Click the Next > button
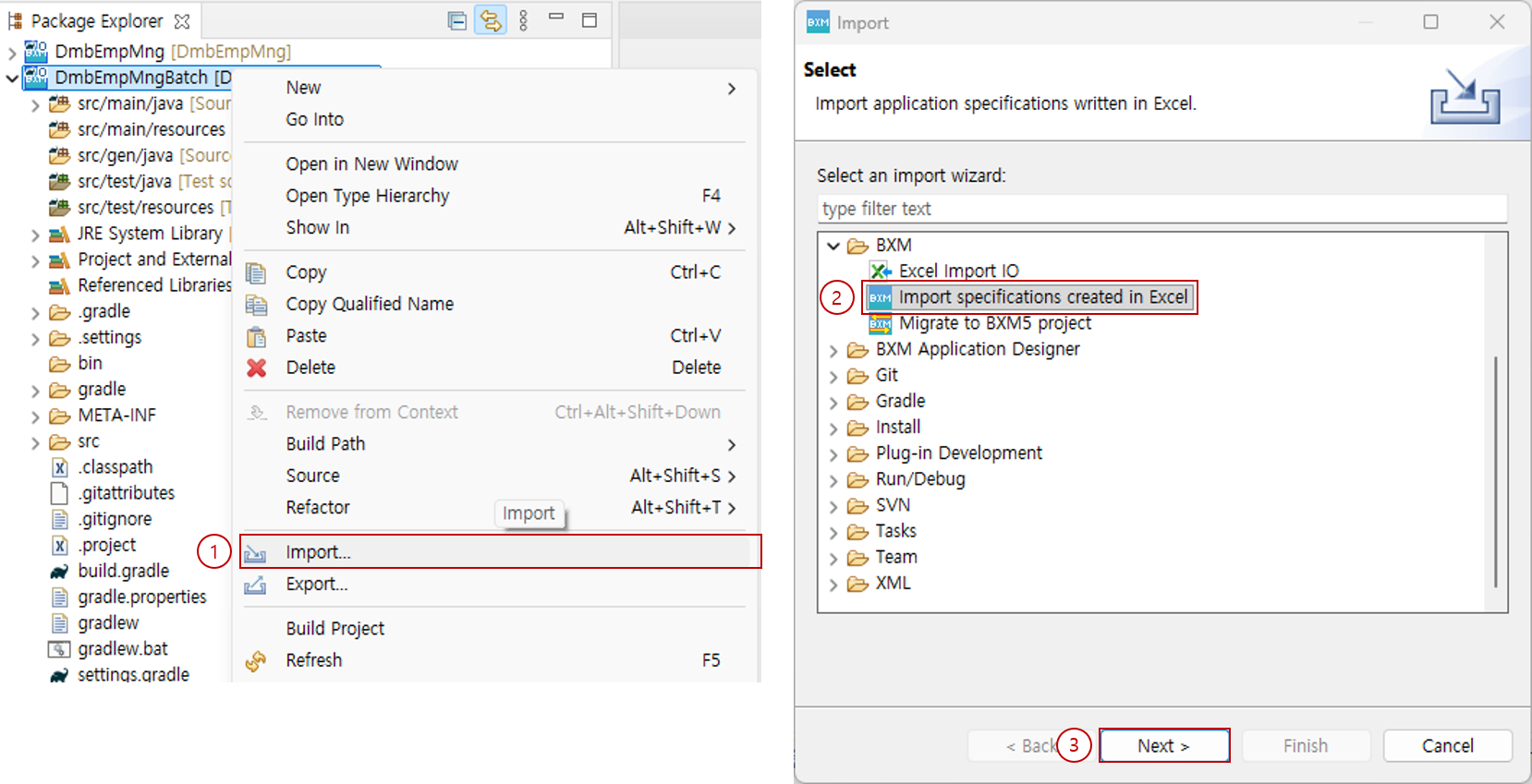The image size is (1532, 784). click(1164, 745)
